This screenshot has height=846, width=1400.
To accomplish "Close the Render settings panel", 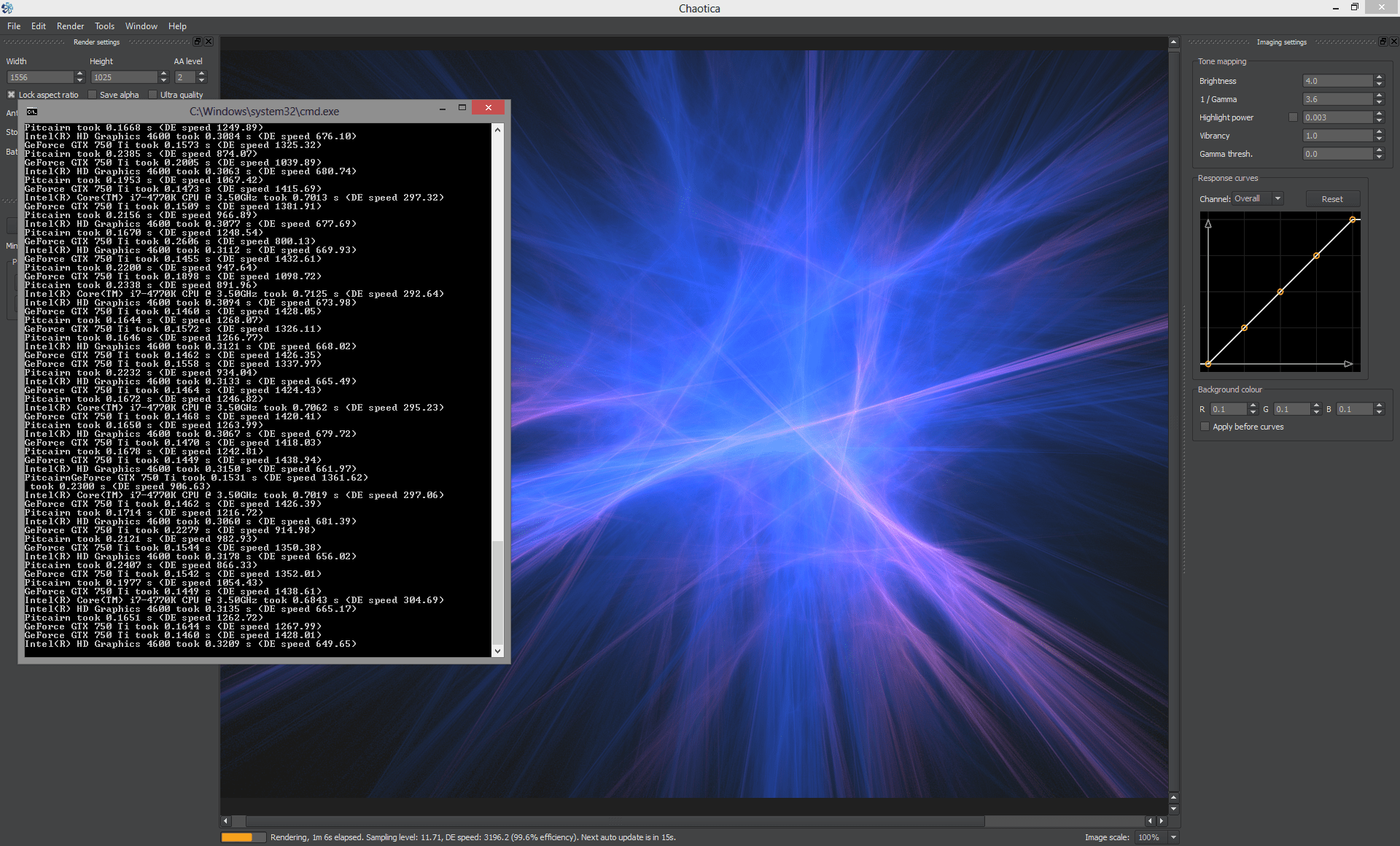I will [209, 42].
